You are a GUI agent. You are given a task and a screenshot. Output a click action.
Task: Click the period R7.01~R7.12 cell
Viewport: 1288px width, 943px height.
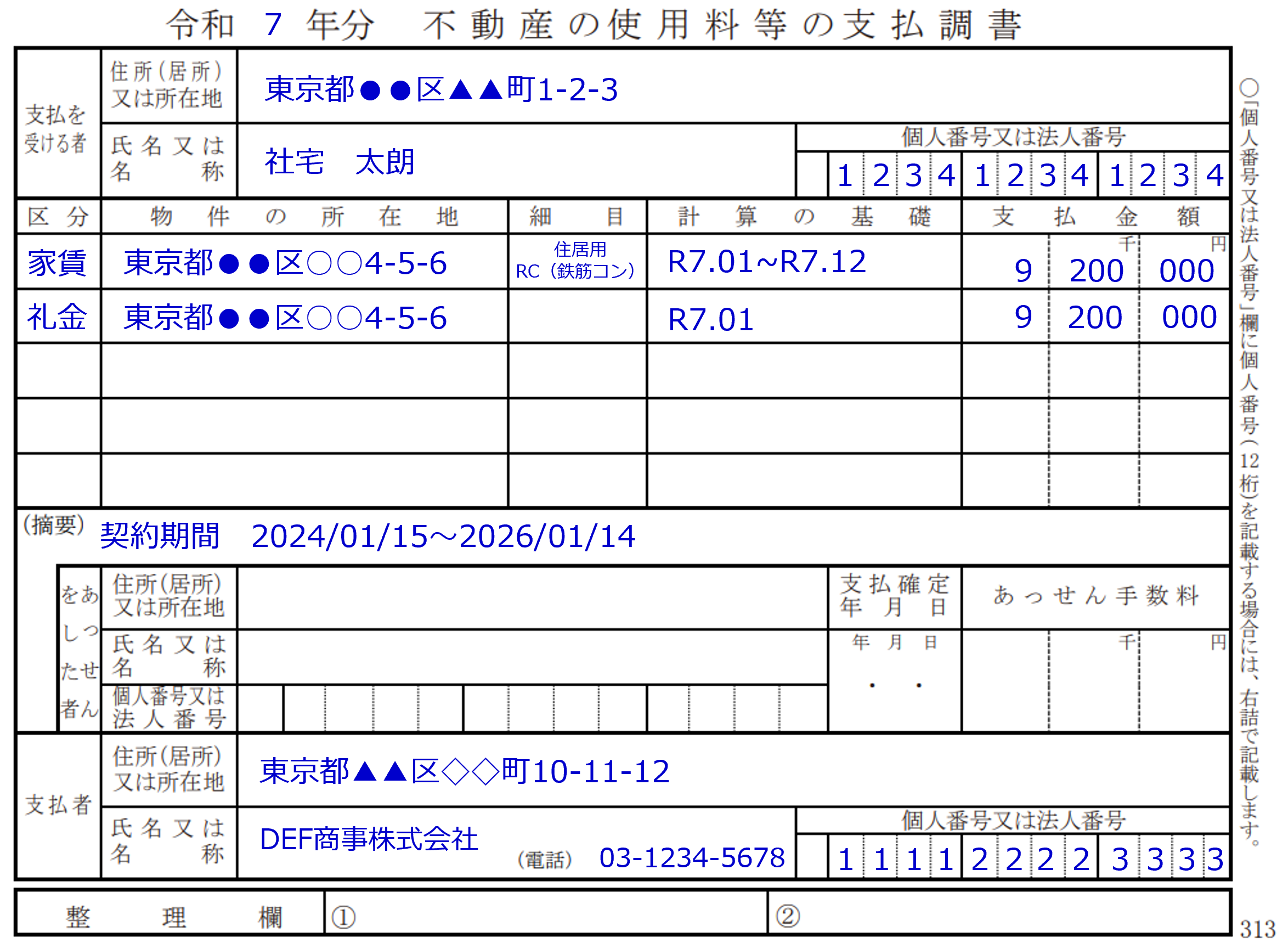[x=766, y=262]
